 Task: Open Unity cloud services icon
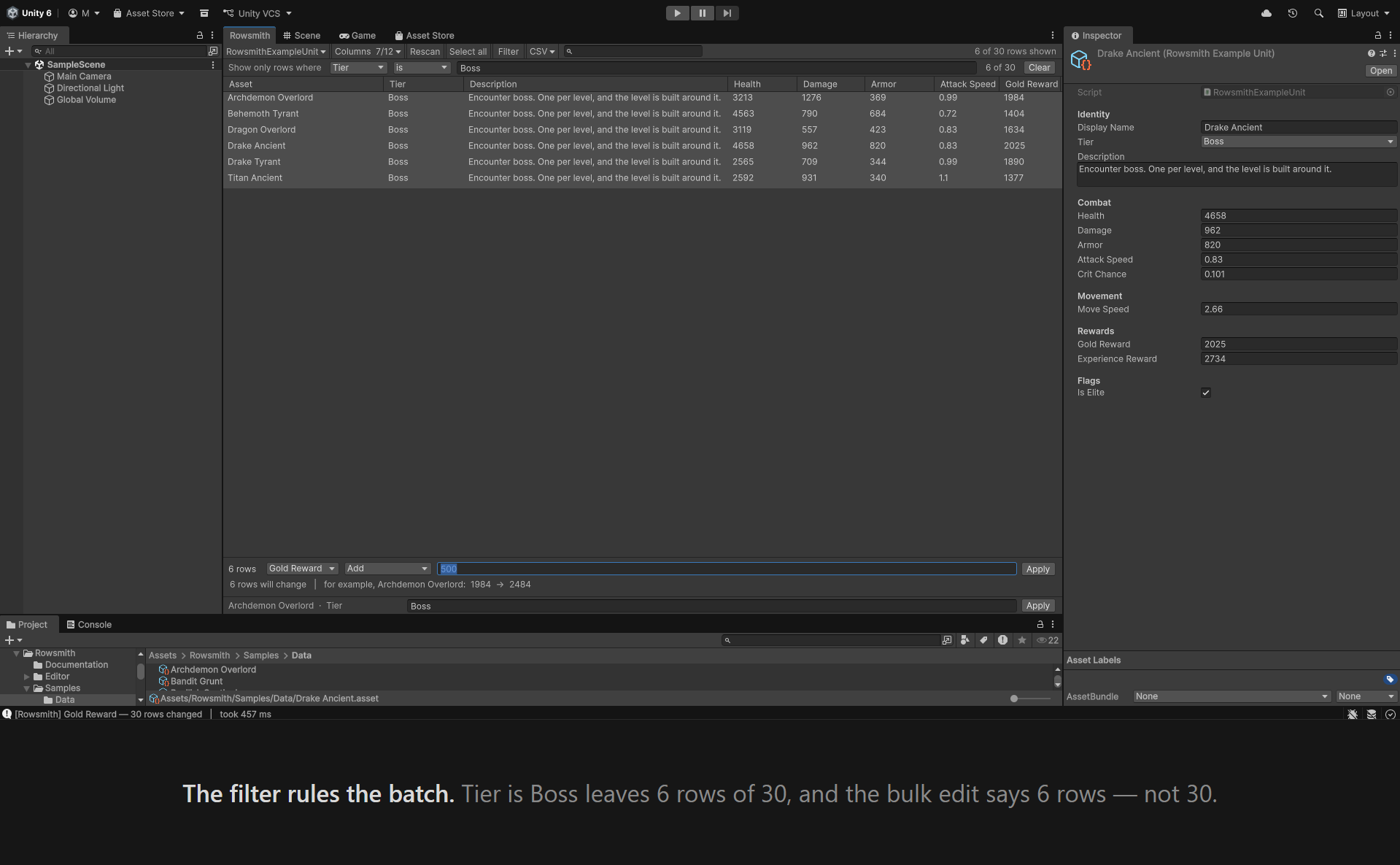(1266, 13)
